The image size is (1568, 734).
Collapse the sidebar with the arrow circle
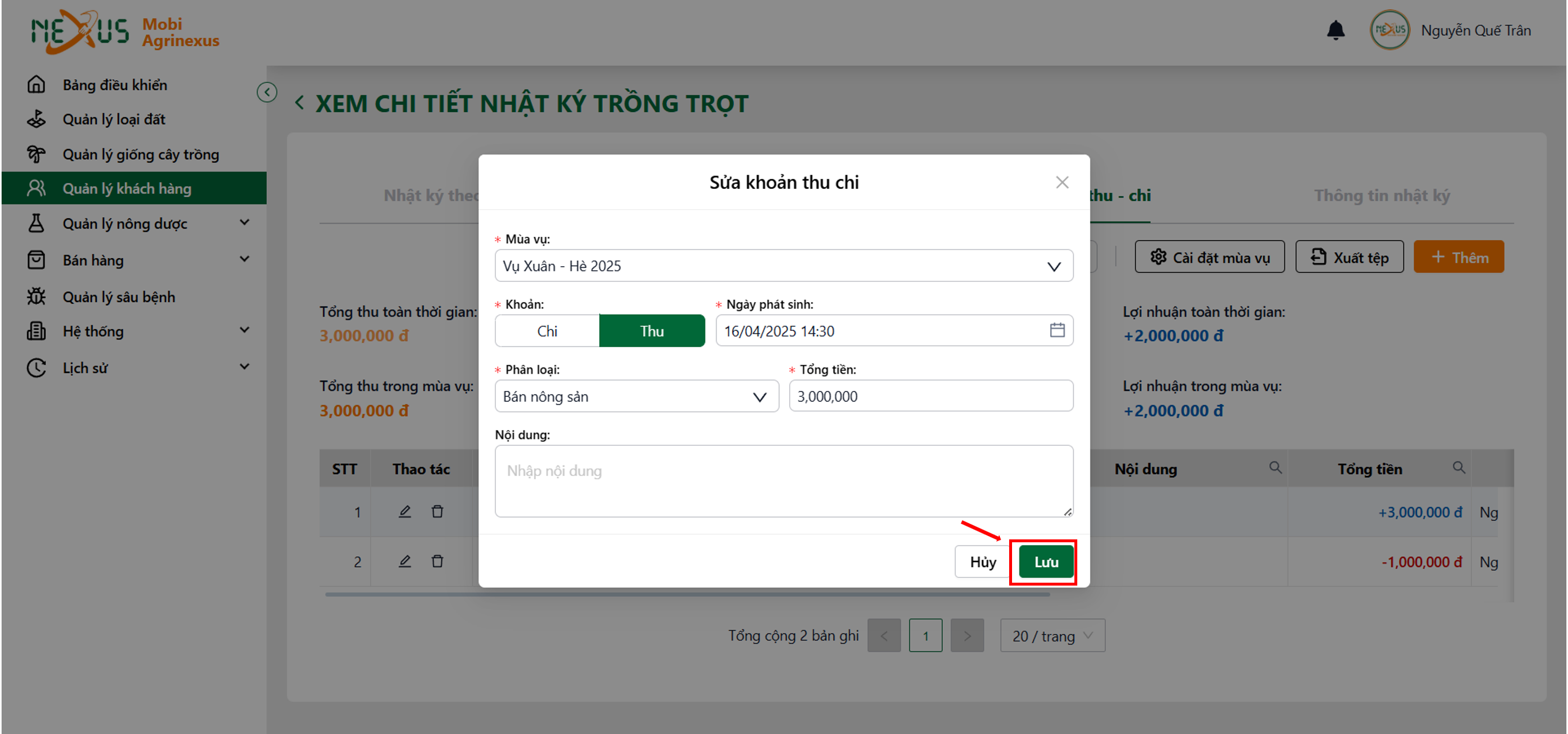(x=267, y=92)
